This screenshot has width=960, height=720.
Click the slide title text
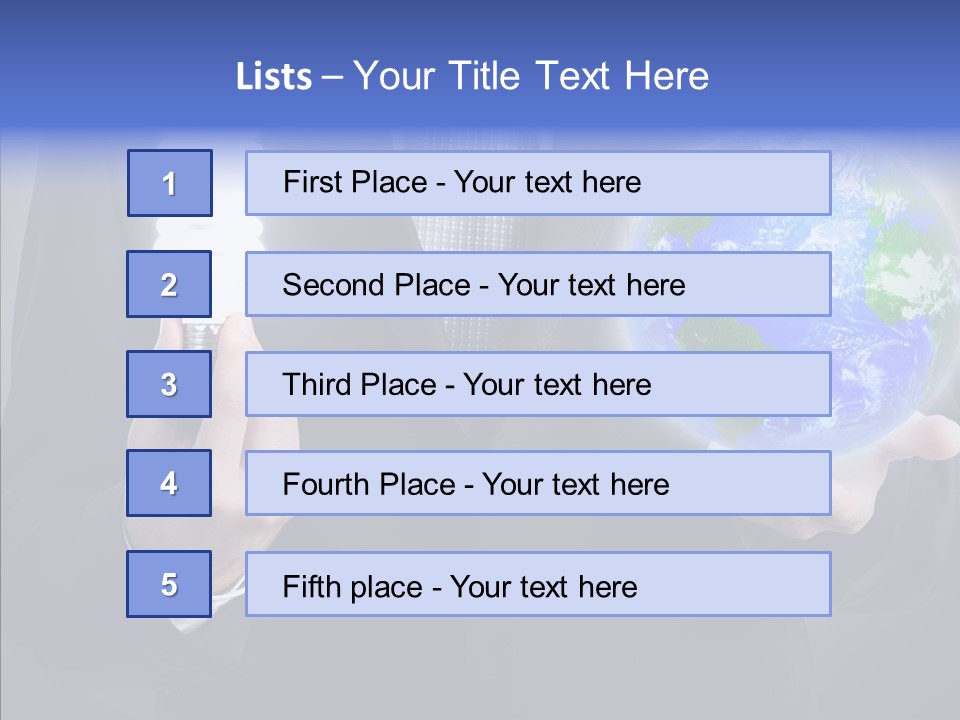(x=472, y=76)
